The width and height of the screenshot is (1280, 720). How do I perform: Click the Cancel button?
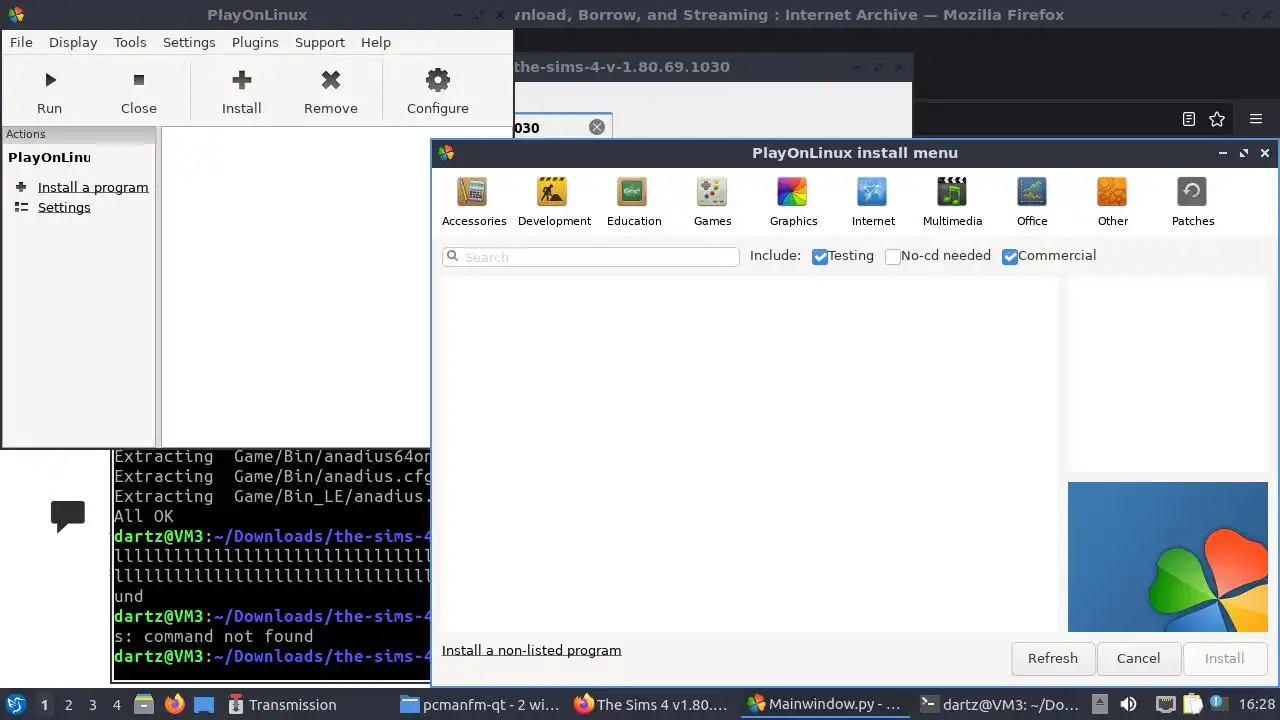pos(1138,658)
